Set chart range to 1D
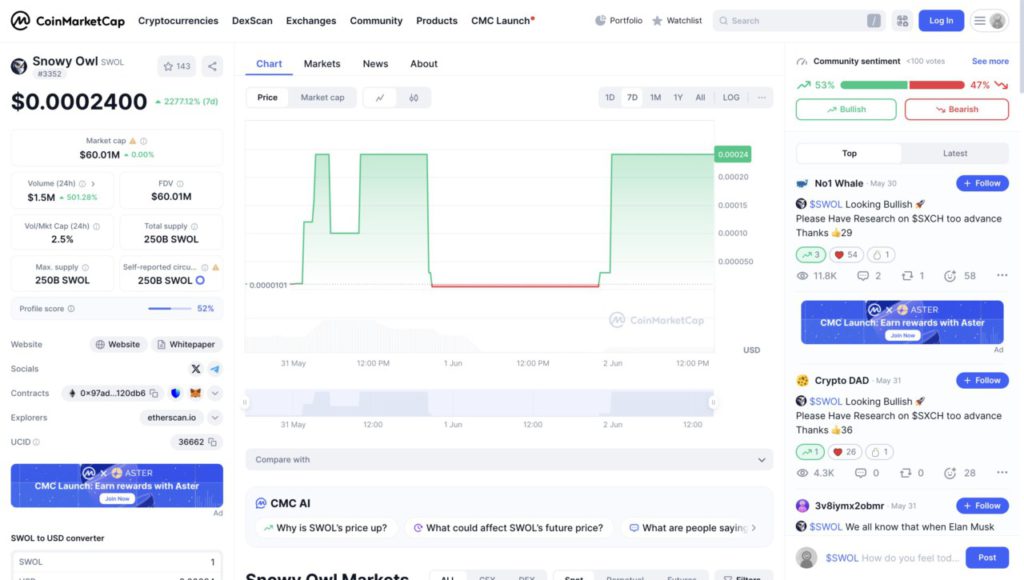 click(x=609, y=97)
